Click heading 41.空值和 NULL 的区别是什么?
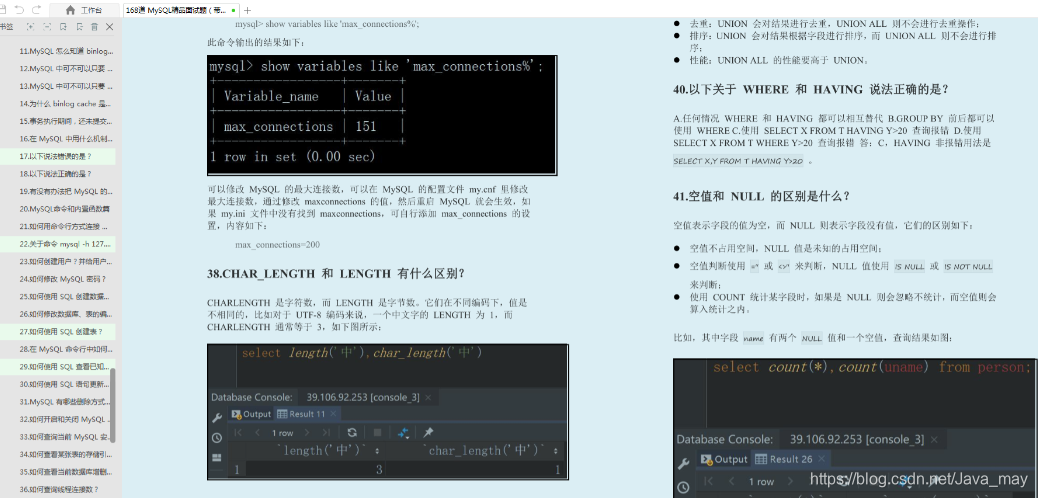Viewport: 1038px width, 498px height. (x=761, y=196)
